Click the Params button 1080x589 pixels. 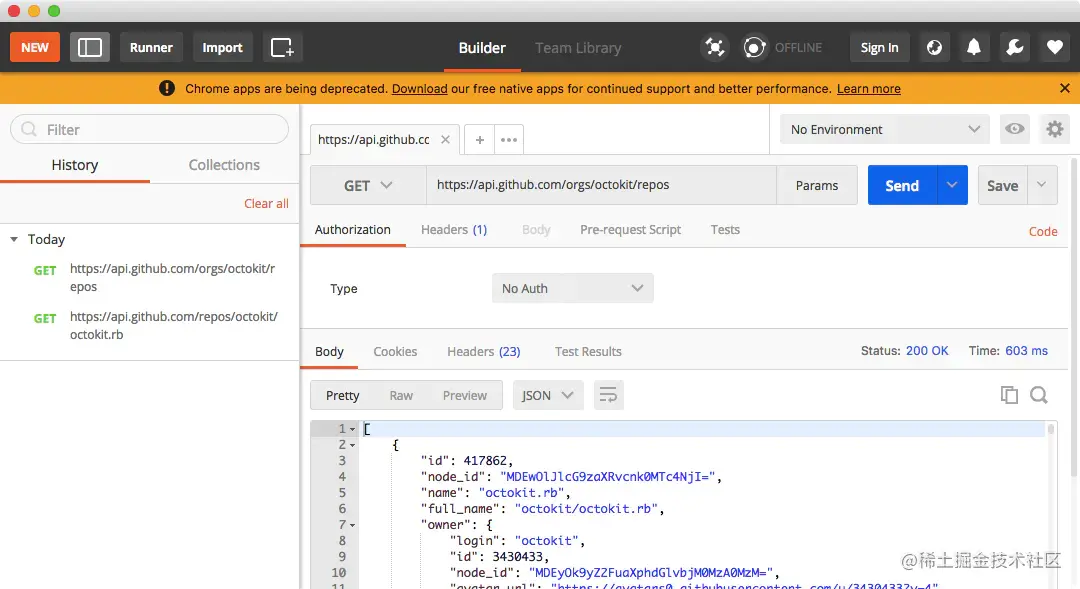click(x=817, y=185)
